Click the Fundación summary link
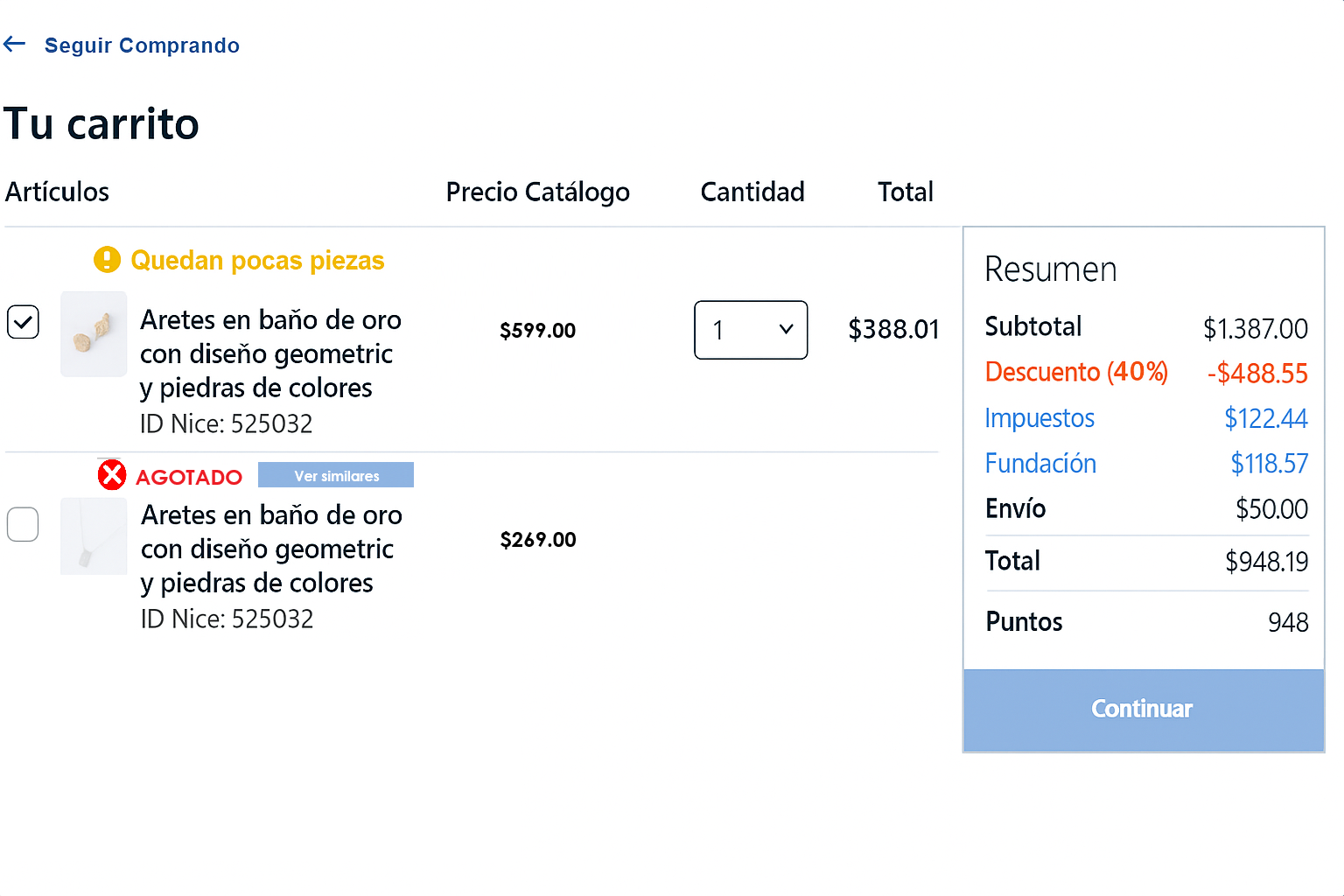This screenshot has height=896, width=1344. [x=1040, y=463]
